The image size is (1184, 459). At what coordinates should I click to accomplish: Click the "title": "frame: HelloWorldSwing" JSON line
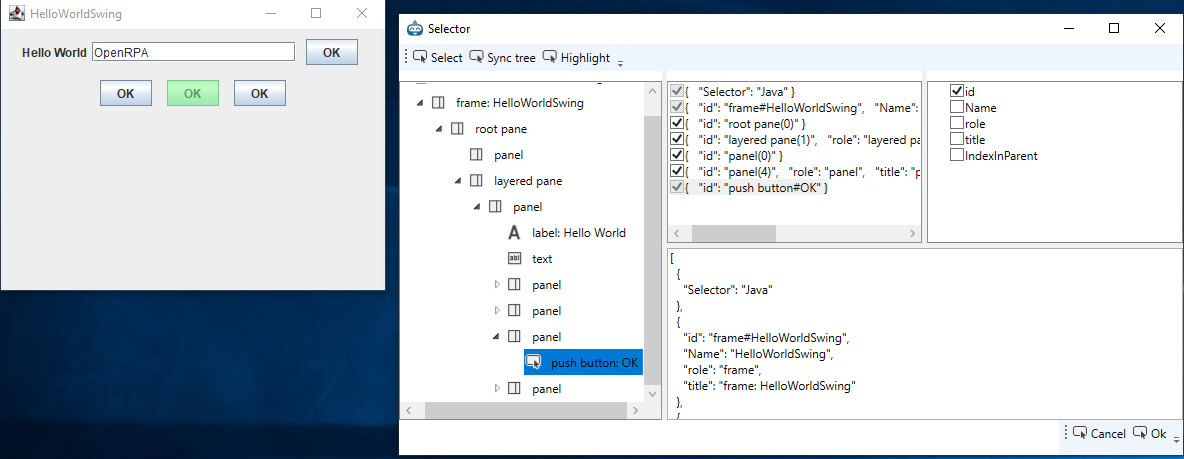[769, 386]
